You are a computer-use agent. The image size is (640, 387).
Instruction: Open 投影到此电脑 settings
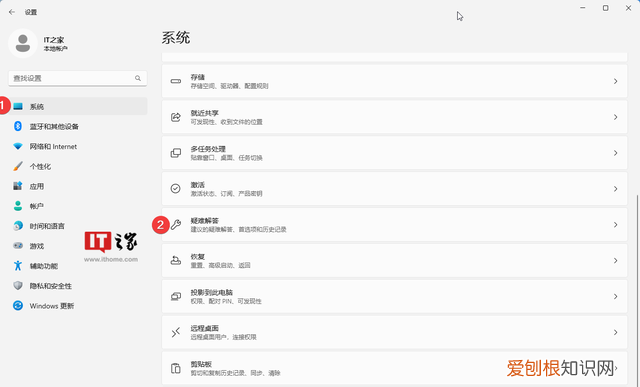pyautogui.click(x=394, y=296)
